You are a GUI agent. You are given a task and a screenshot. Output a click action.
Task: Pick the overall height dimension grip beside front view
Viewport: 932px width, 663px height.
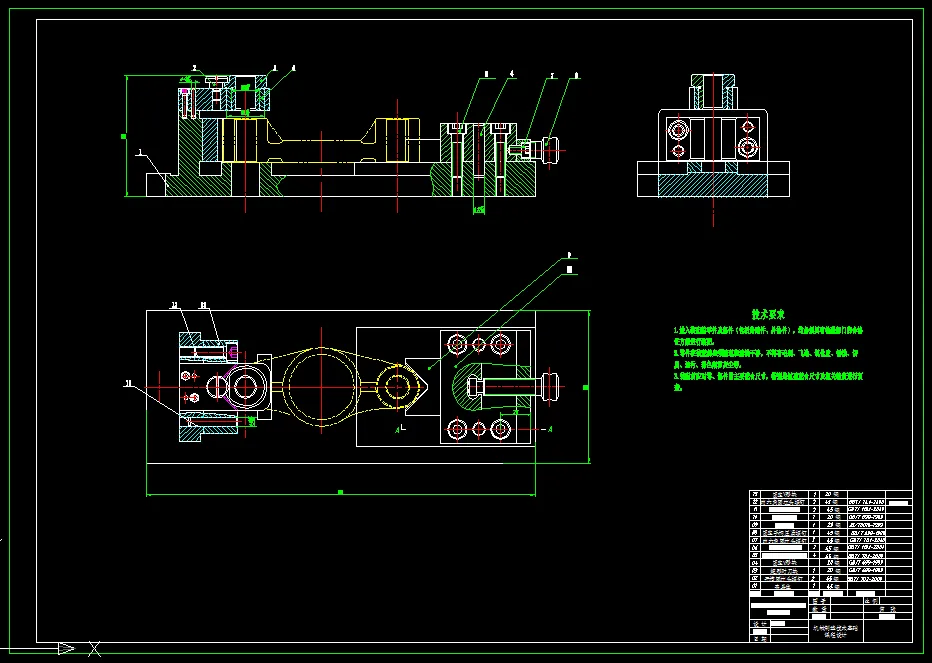(124, 136)
